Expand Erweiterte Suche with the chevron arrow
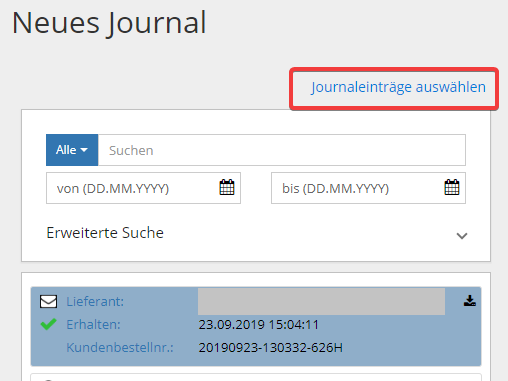Image resolution: width=508 pixels, height=381 pixels. click(462, 236)
